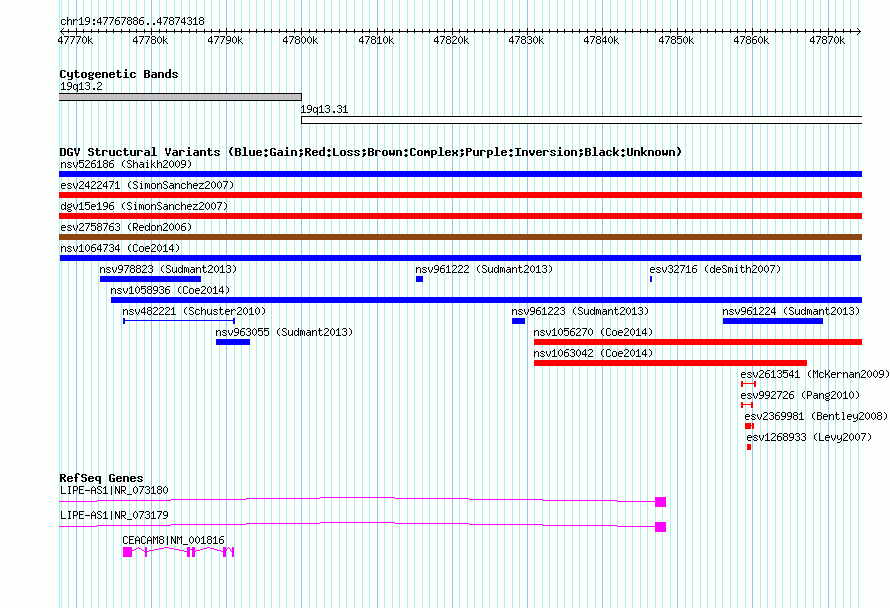Open the nsv1064734 (Coe2014) variant label
Viewport: 890px width, 608px height.
[x=120, y=248]
